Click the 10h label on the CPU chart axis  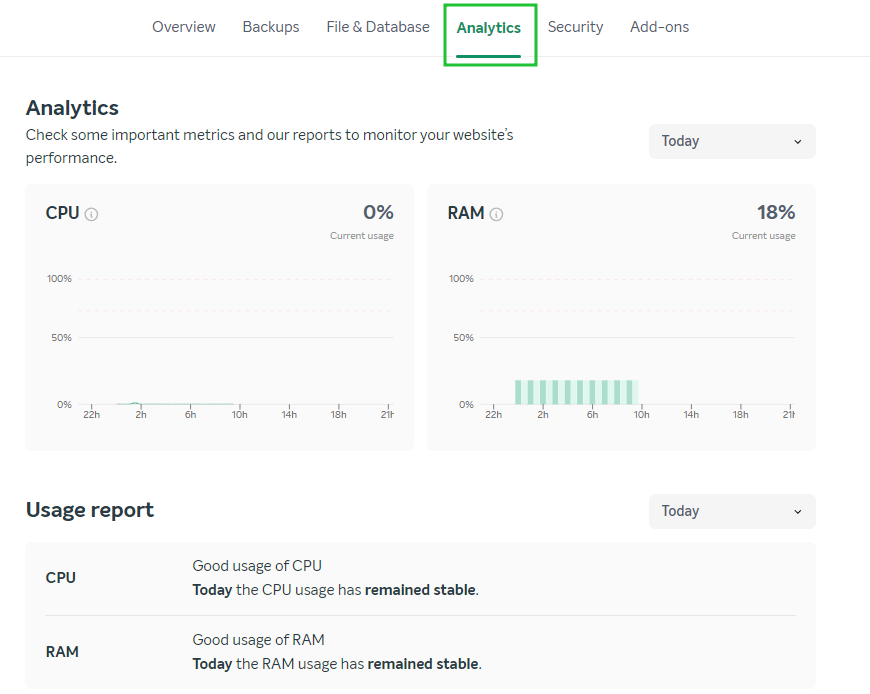pos(240,415)
